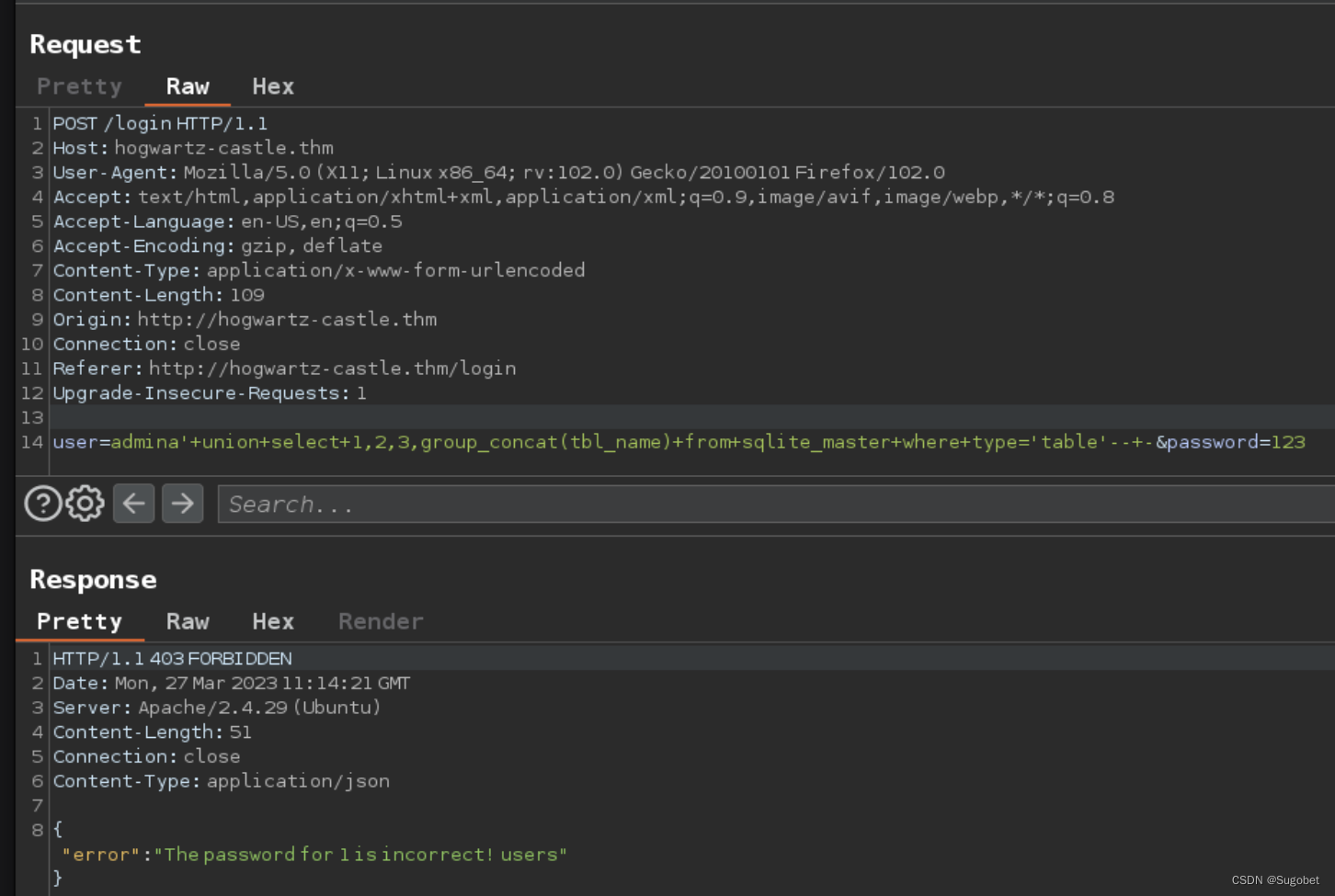
Task: Switch Response view to Hex tab
Action: click(273, 622)
